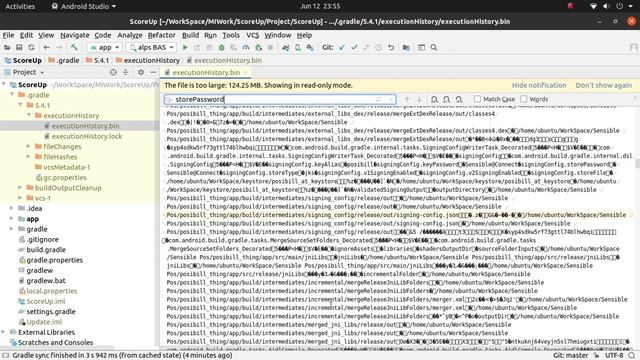Click Hide notification link
Image resolution: width=640 pixels, height=360 pixels.
(x=539, y=85)
